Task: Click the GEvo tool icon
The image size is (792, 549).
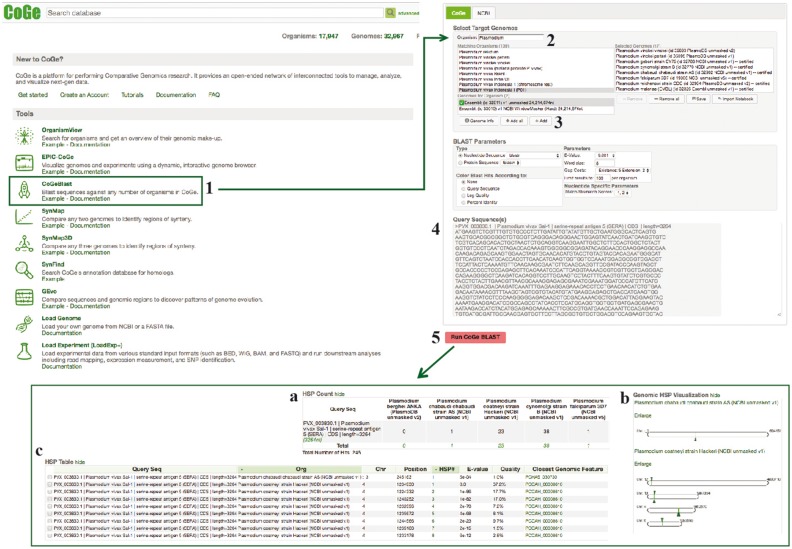Action: coord(24,296)
